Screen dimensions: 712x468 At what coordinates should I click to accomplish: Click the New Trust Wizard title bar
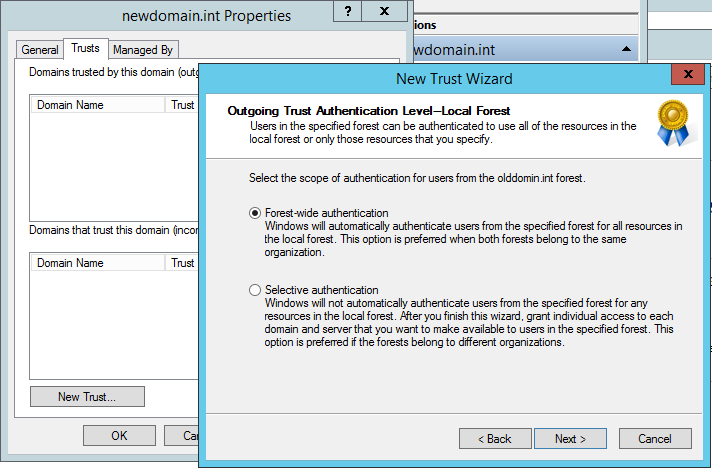coord(440,78)
